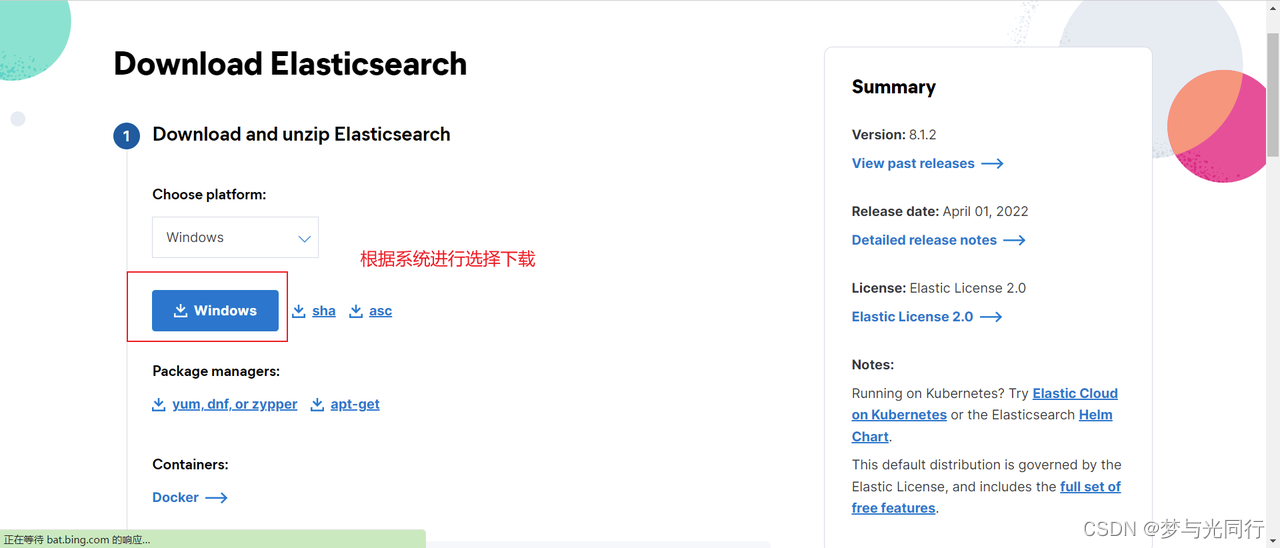The width and height of the screenshot is (1280, 548).
Task: Open the Docker containers link
Action: pyautogui.click(x=175, y=497)
